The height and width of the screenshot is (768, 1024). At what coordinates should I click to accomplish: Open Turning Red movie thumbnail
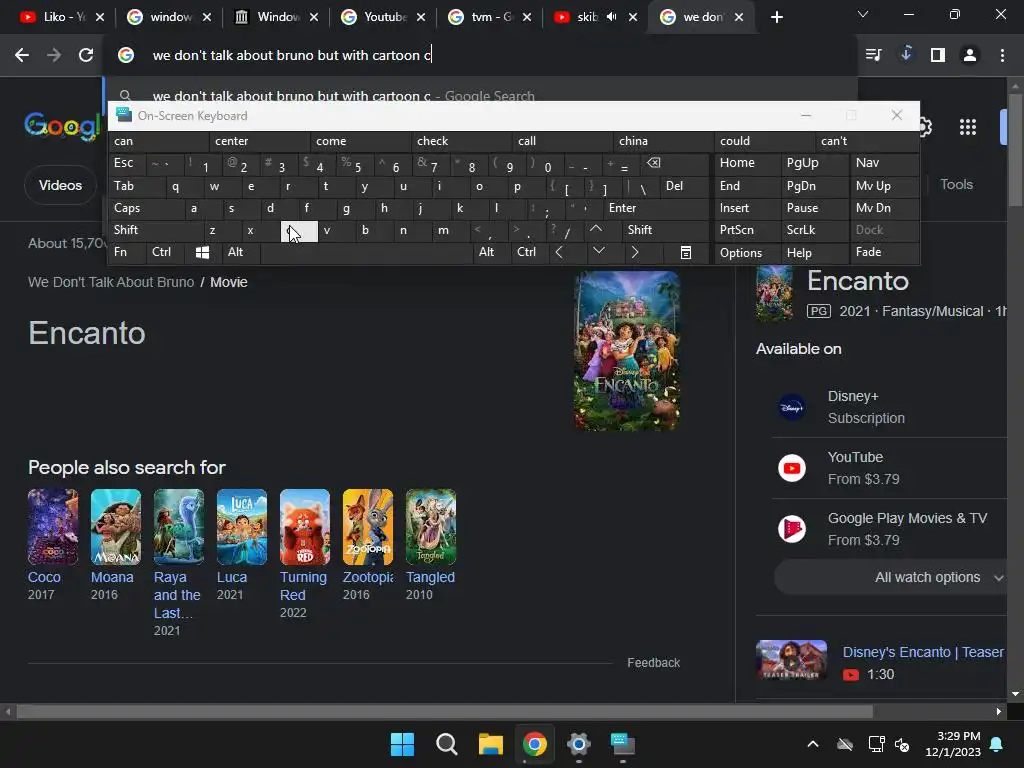[305, 527]
